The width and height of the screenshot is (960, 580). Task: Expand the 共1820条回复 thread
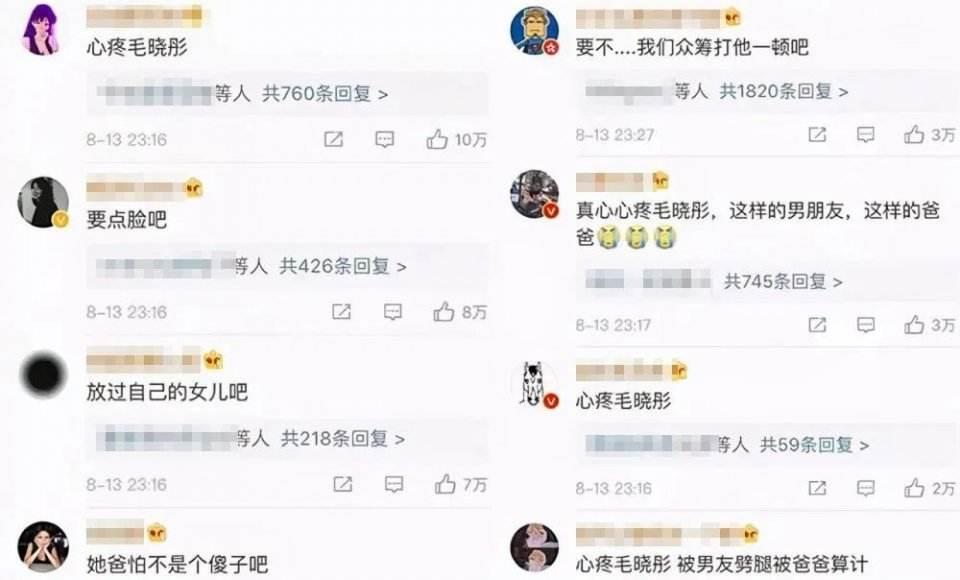point(784,92)
